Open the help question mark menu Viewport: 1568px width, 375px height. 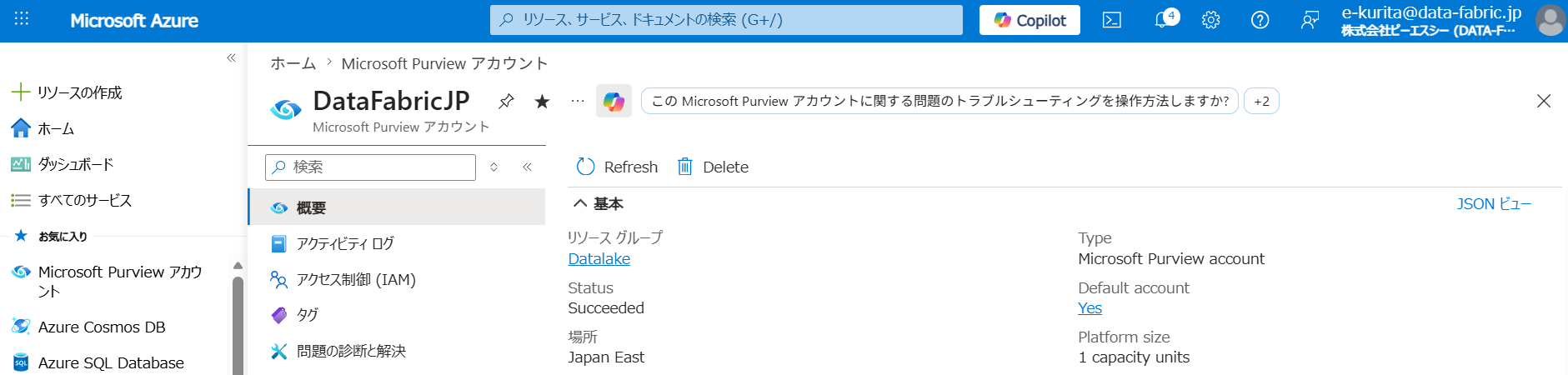click(1260, 20)
